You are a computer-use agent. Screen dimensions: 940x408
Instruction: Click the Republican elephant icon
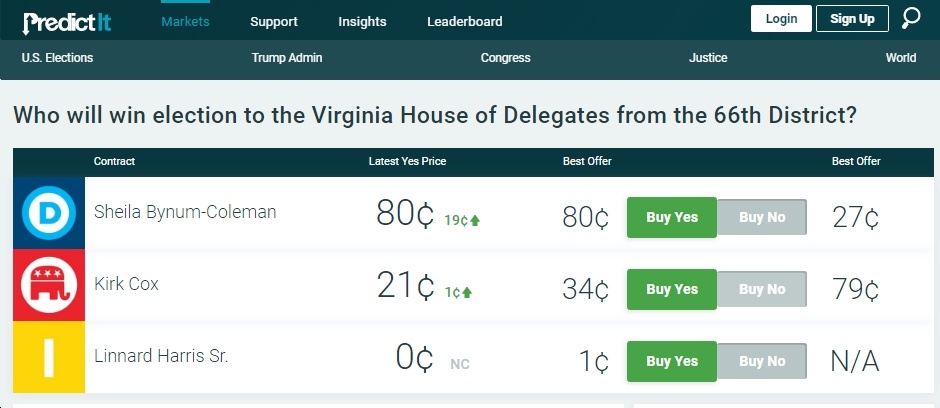[49, 285]
